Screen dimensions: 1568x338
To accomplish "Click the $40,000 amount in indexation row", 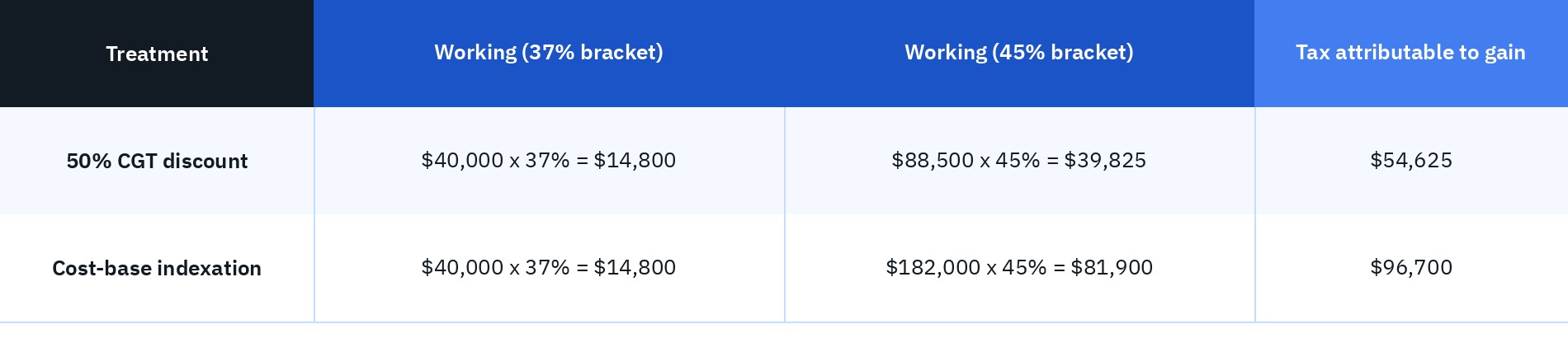I will pyautogui.click(x=462, y=267).
